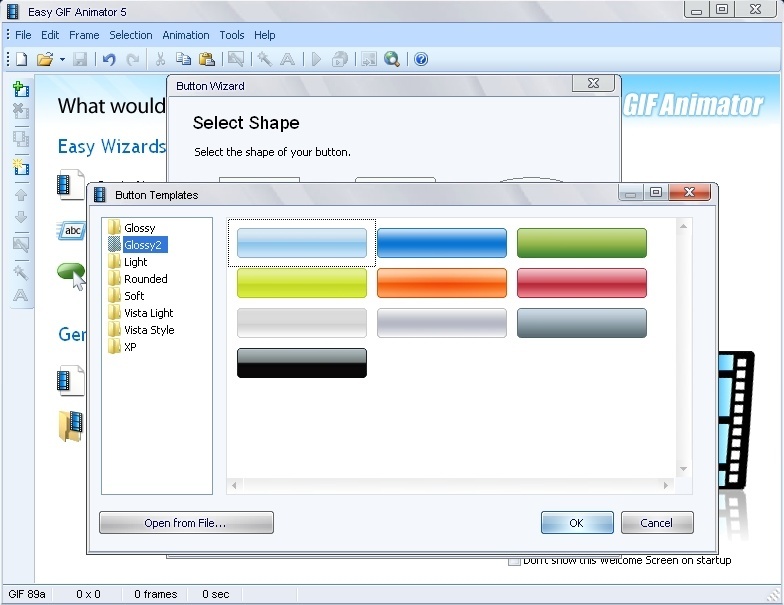Screen dimensions: 784x605
Task: Click the template list scroll down arrow
Action: [x=683, y=469]
